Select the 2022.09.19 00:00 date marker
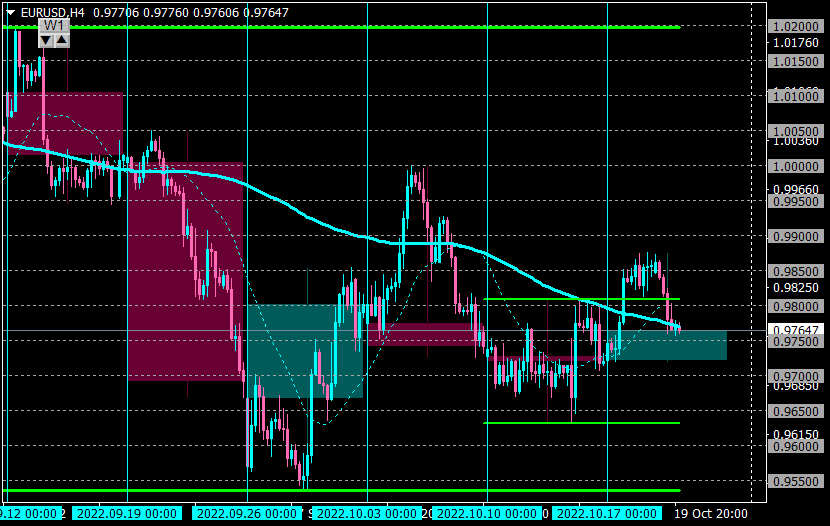Screen dimensions: 830x526 tap(127, 513)
